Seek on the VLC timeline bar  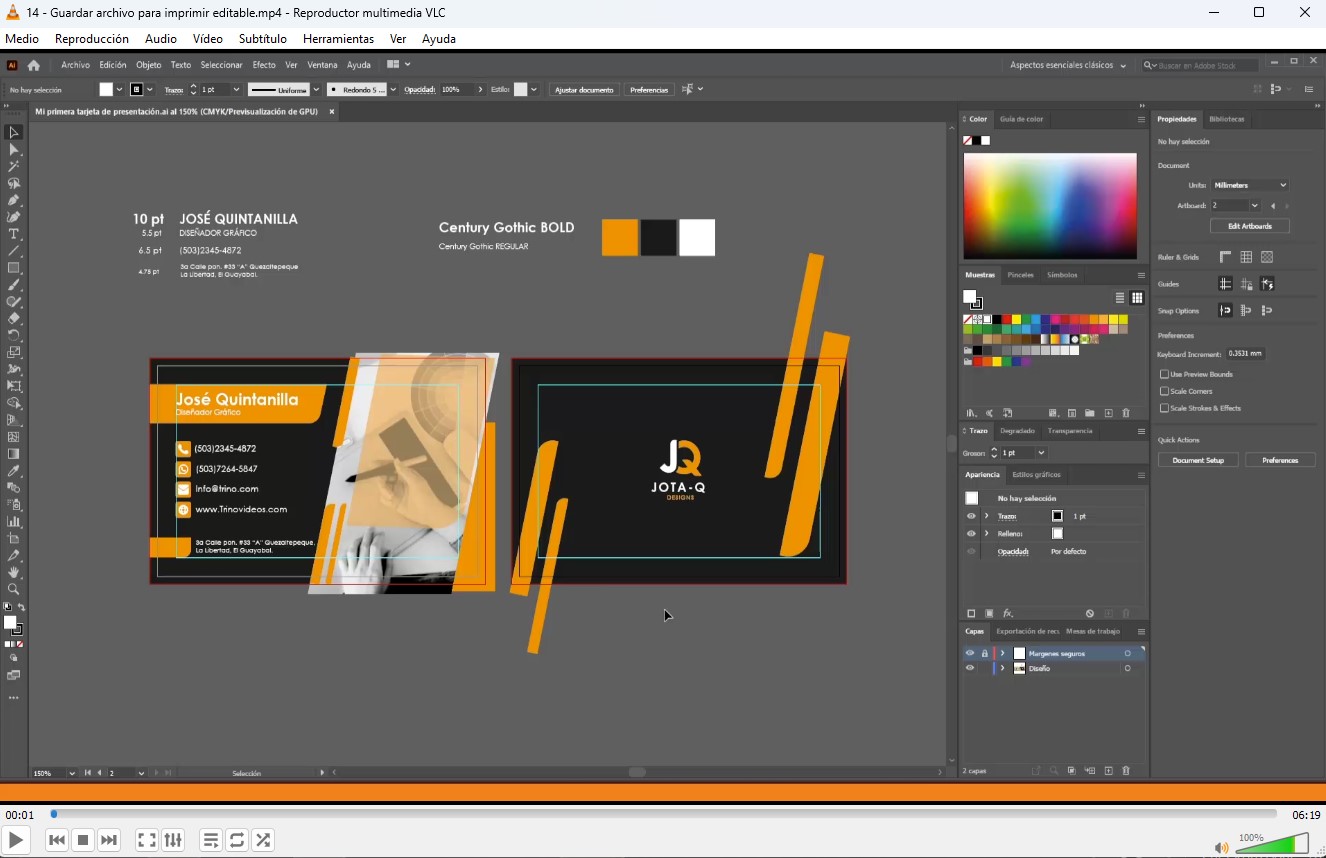pos(664,814)
